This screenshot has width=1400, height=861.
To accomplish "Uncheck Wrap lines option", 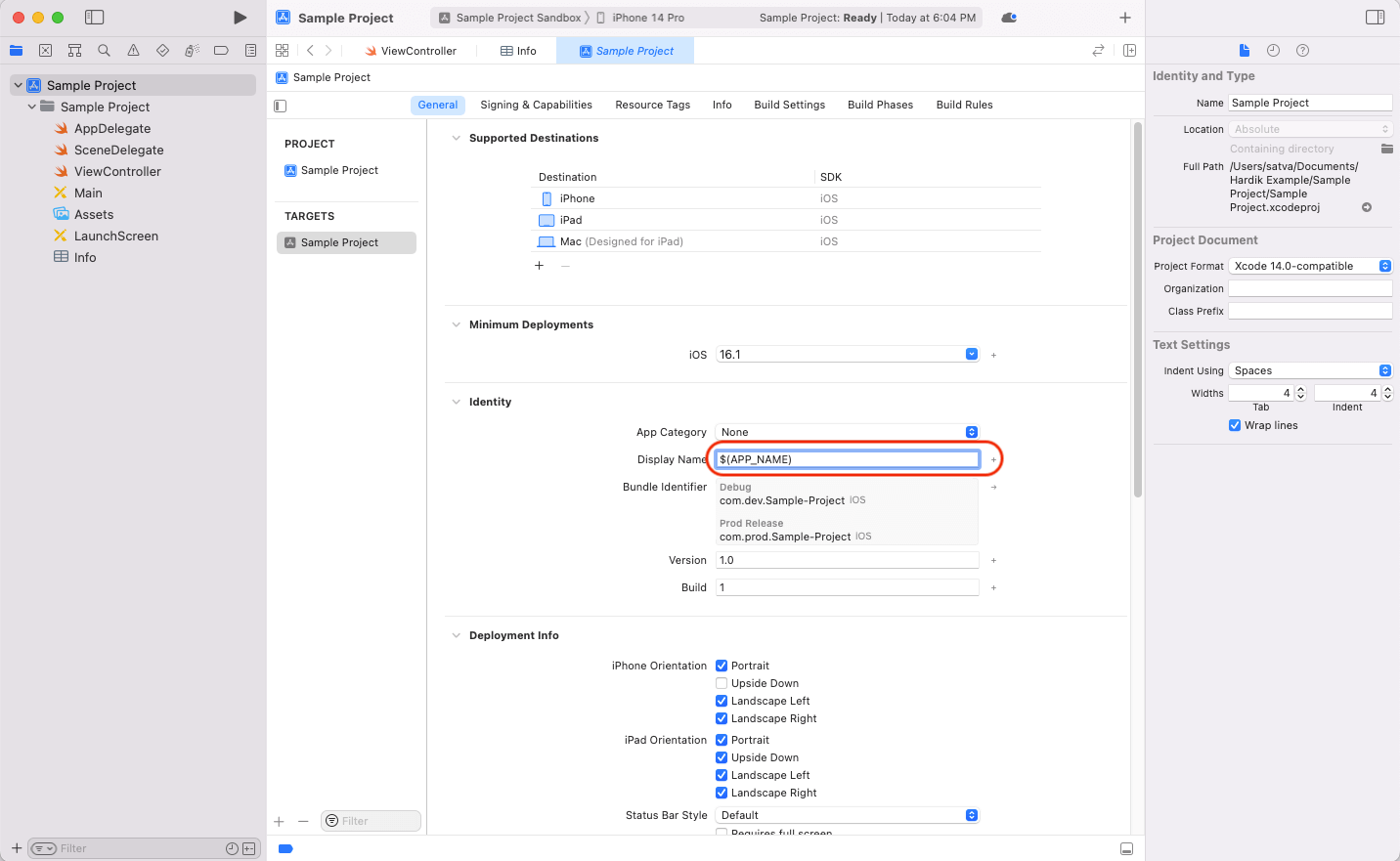I will point(1235,425).
